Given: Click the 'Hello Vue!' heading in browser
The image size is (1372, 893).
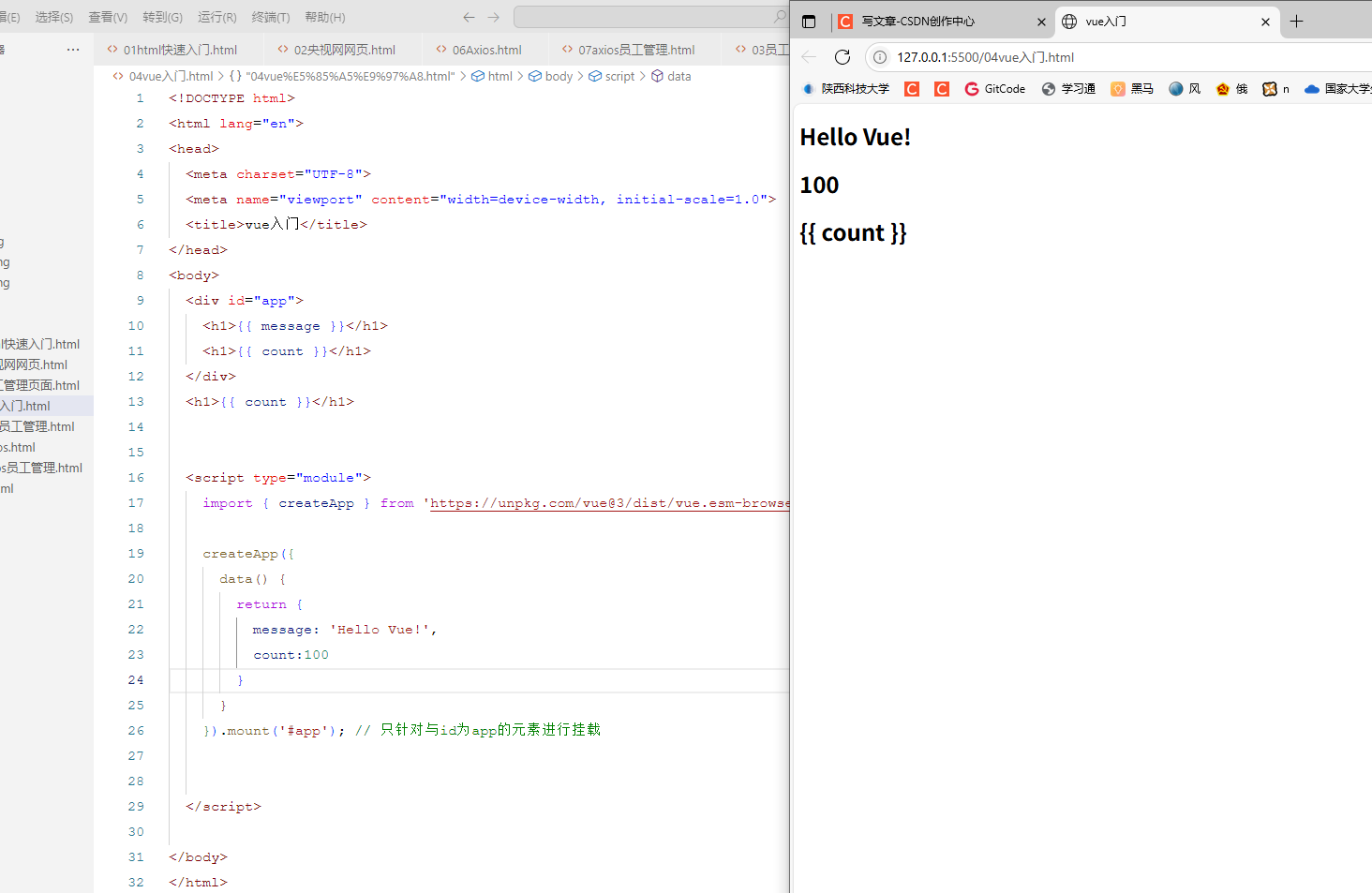Looking at the screenshot, I should click(x=855, y=137).
